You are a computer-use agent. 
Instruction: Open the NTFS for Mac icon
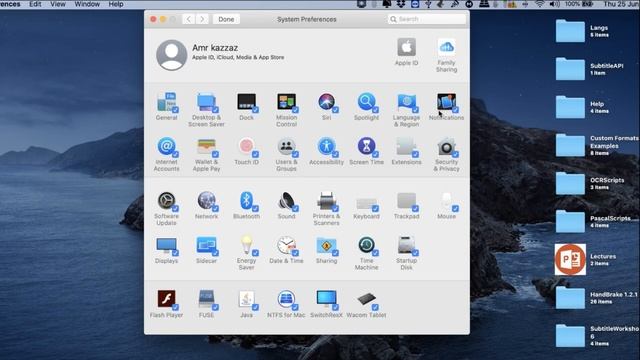pyautogui.click(x=287, y=300)
